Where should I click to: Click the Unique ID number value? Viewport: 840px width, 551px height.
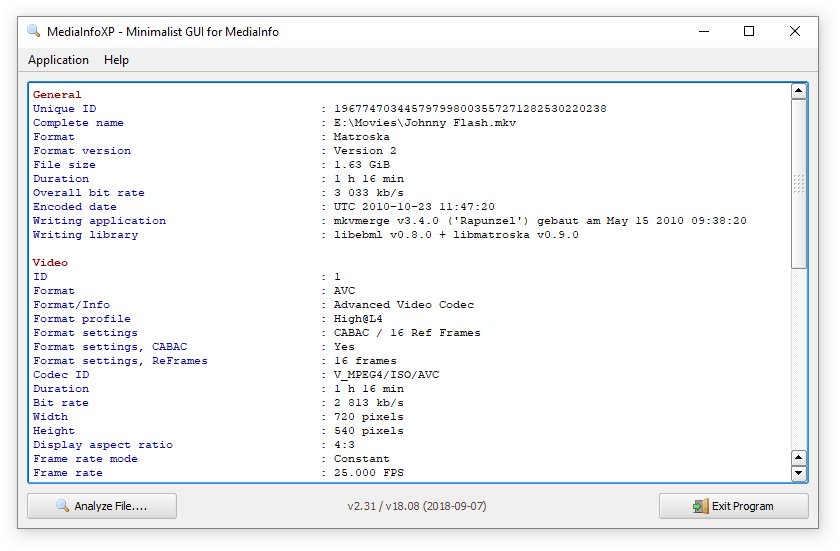click(x=470, y=109)
